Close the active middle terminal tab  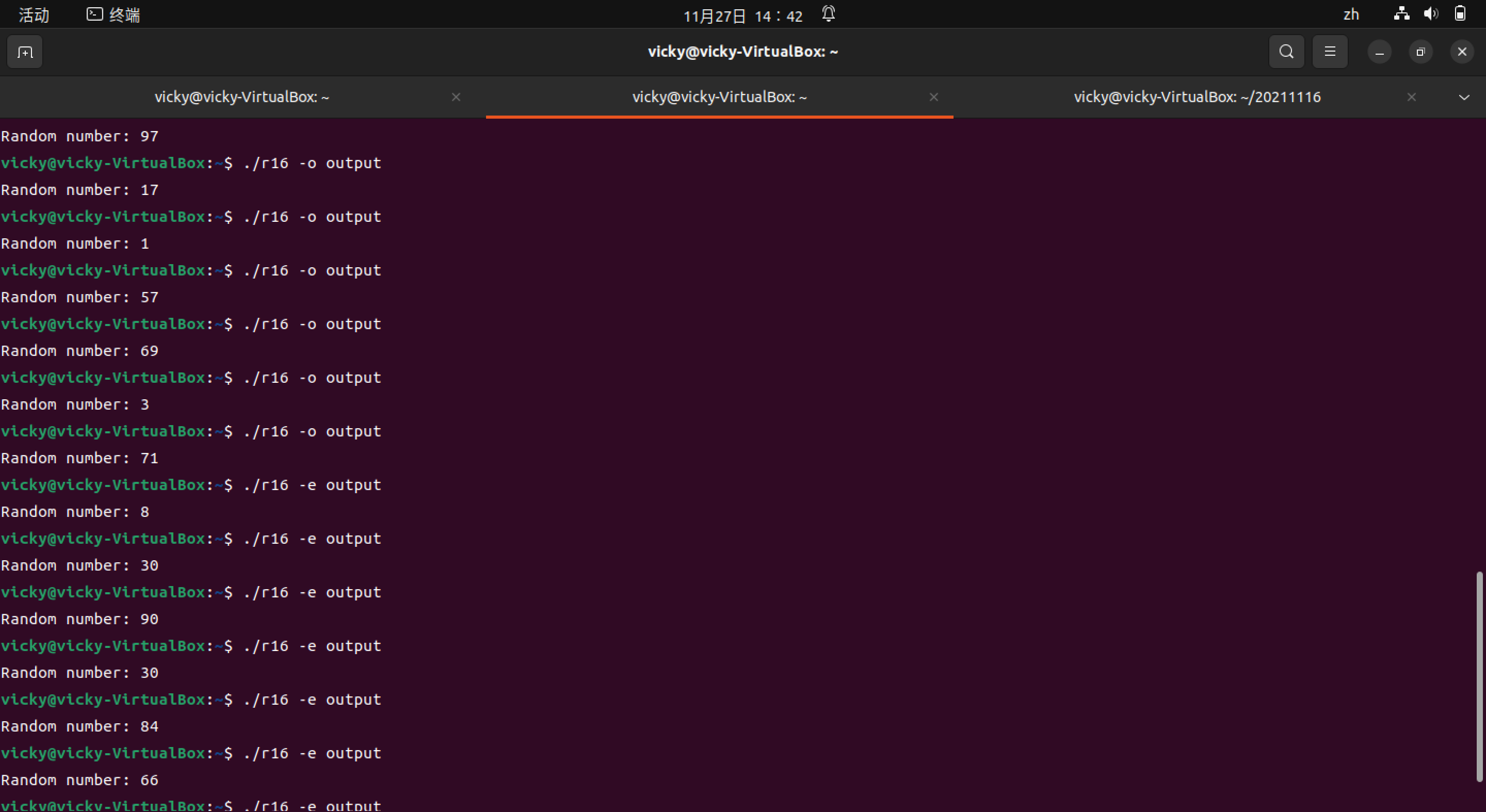click(933, 97)
